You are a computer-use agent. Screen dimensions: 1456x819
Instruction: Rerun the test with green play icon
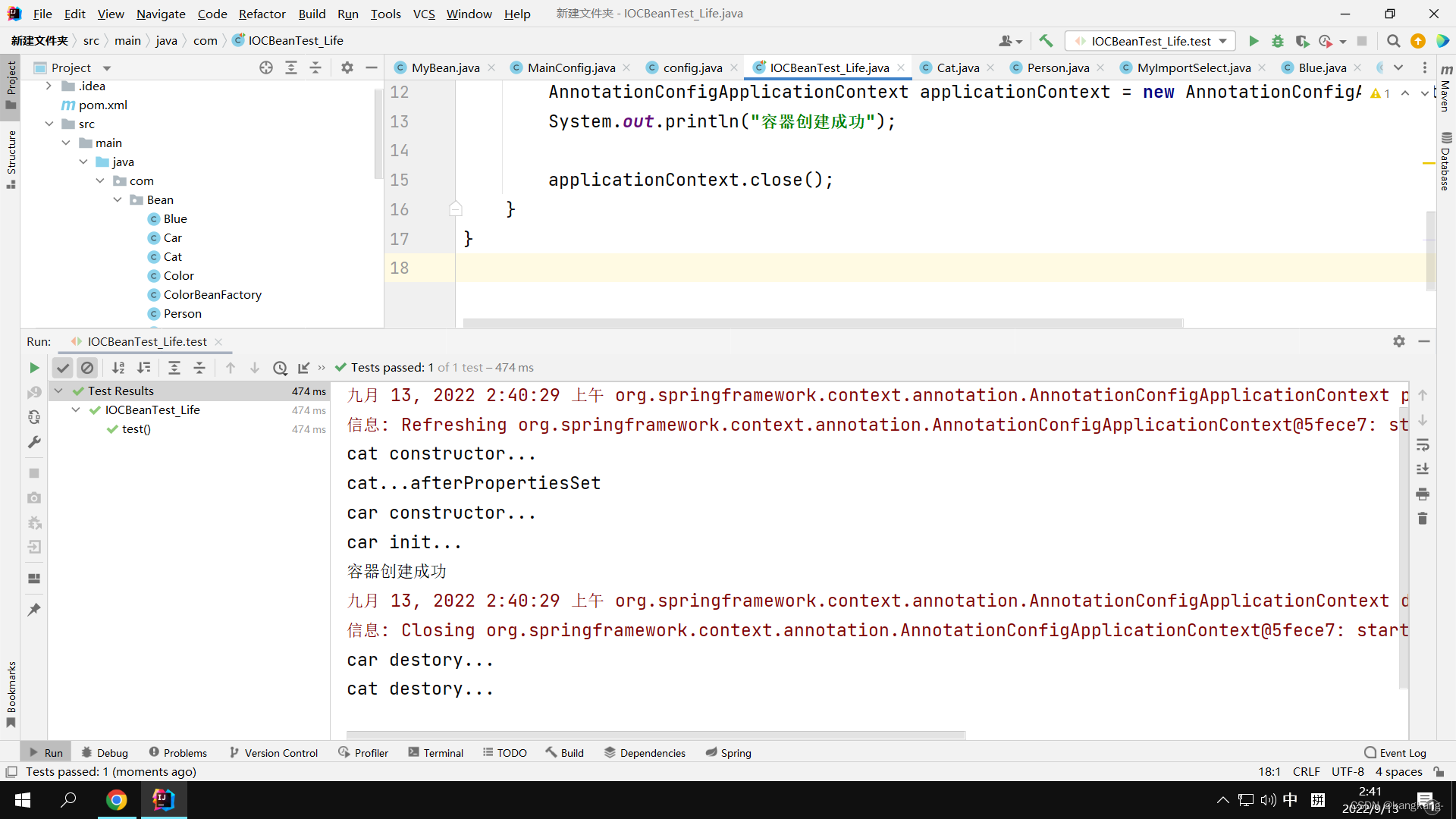34,368
